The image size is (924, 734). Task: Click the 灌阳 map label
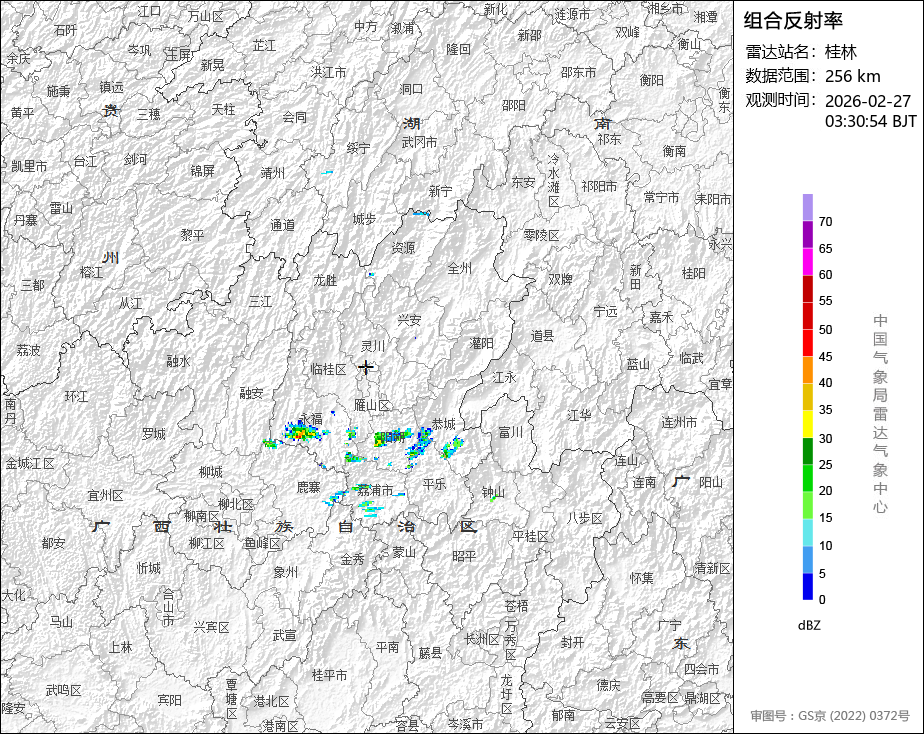[481, 343]
